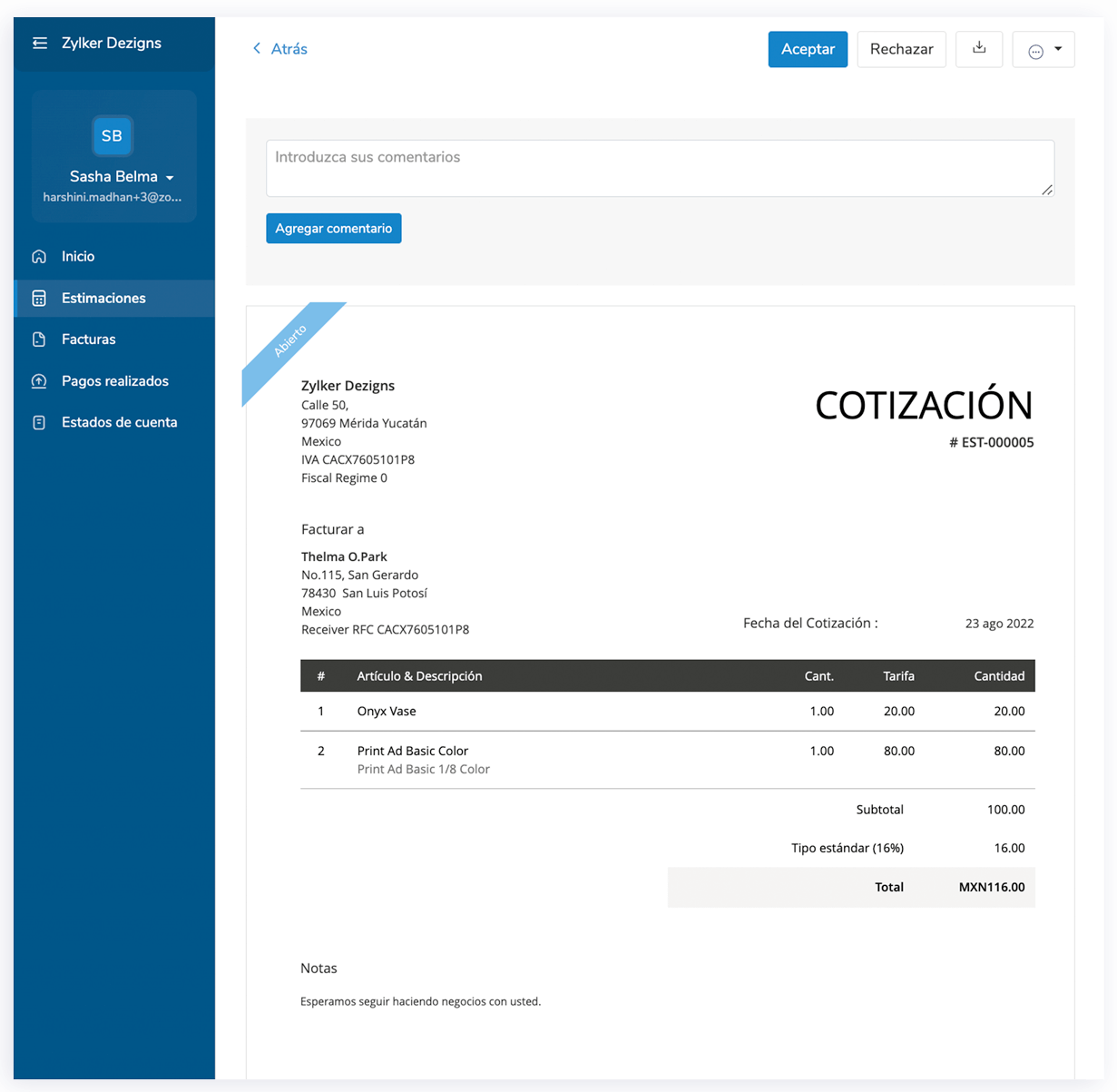Select the Estimaciones calculator icon
This screenshot has width=1117, height=1092.
(x=38, y=298)
